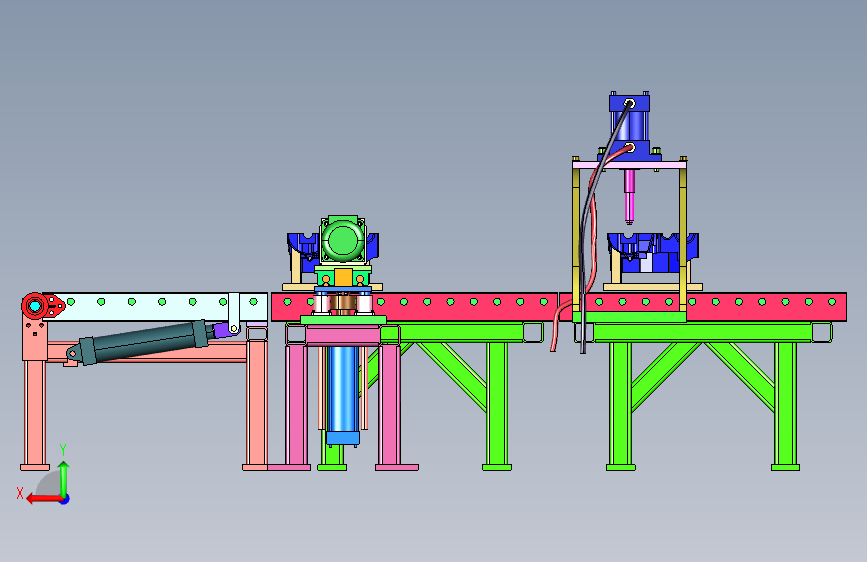
Task: Select the far-left salmon frame leg
Action: (x=35, y=412)
